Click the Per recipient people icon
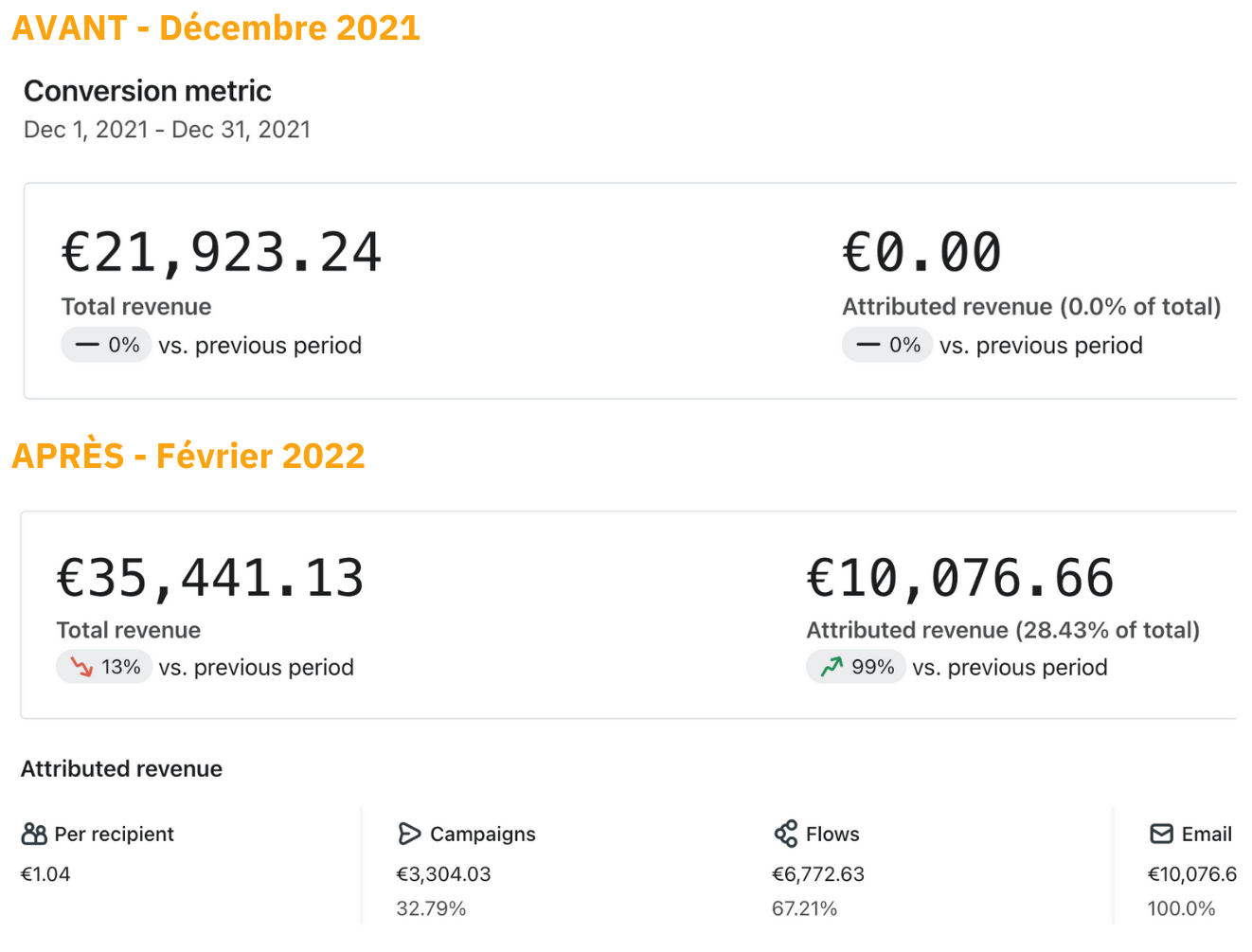The image size is (1252, 952). 34,834
